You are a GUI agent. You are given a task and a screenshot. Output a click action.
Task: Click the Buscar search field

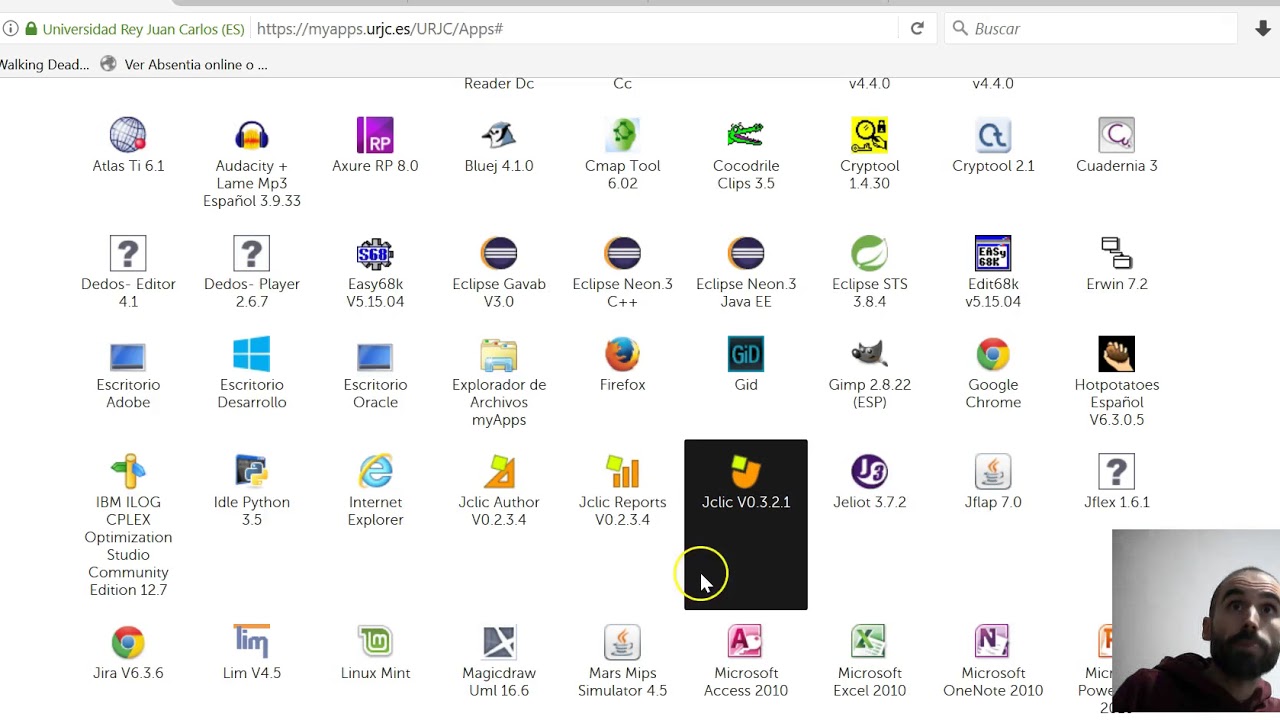1090,29
